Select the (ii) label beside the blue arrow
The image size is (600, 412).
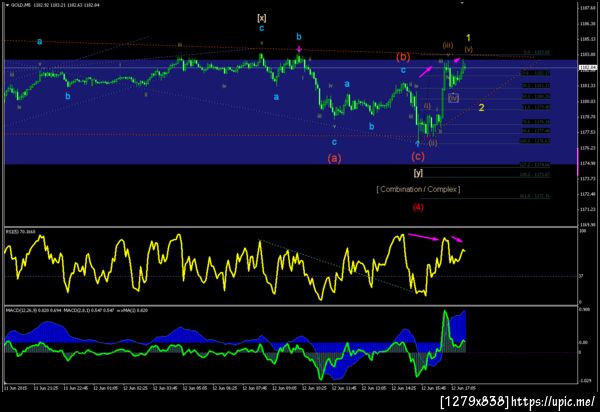click(x=433, y=143)
